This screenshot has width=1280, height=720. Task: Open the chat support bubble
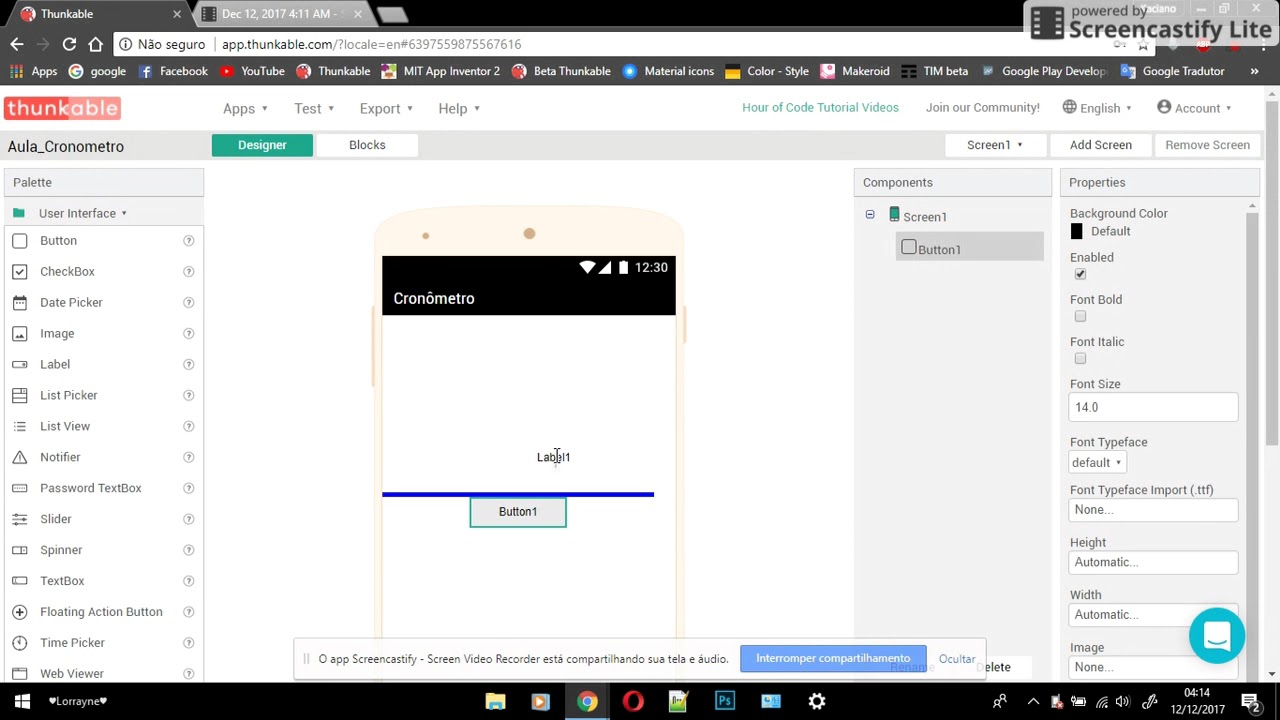click(x=1217, y=635)
